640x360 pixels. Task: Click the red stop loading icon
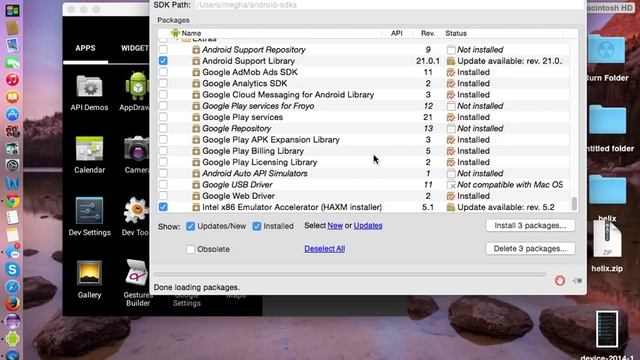click(x=560, y=280)
